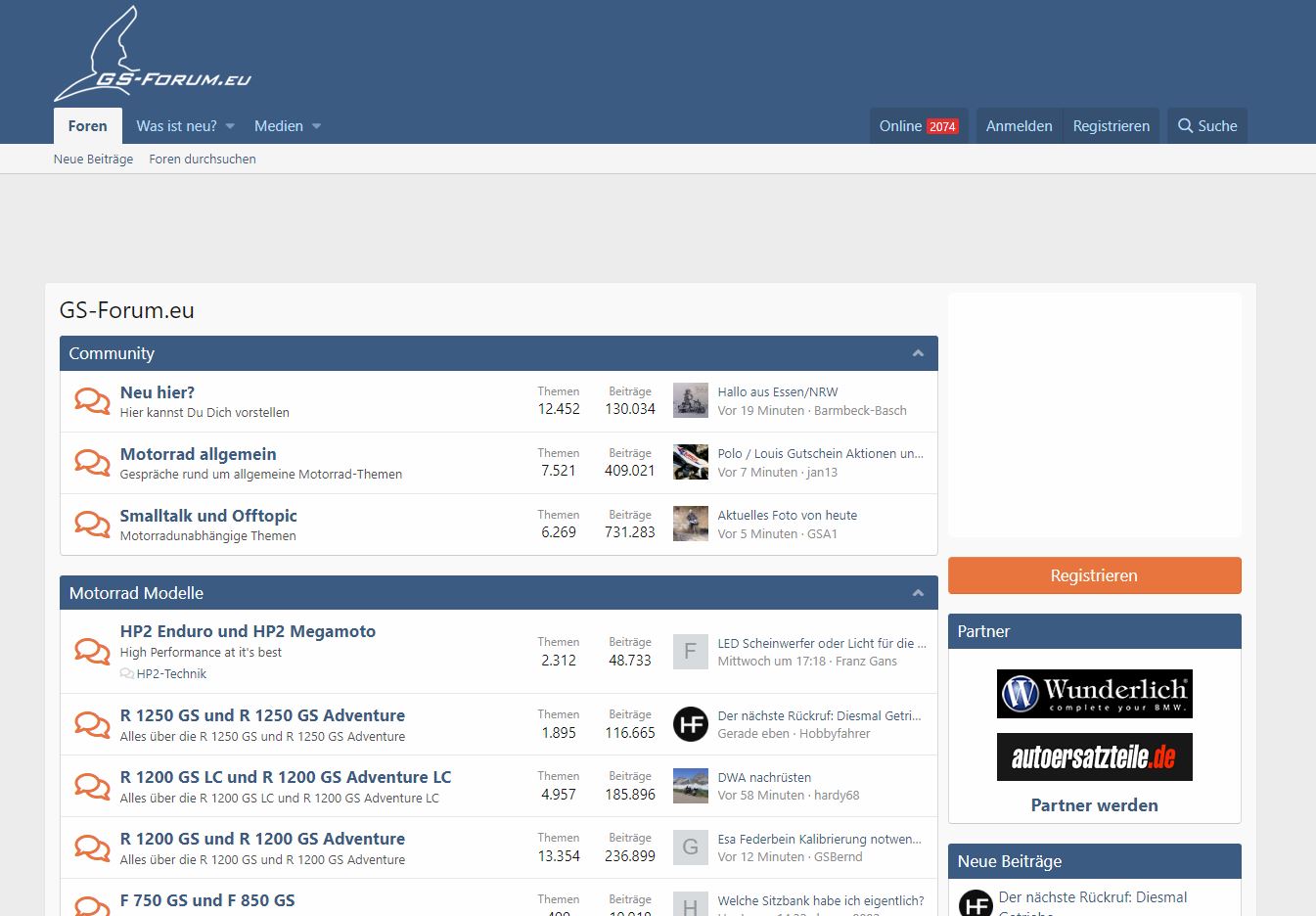View user jan13's profile
The width and height of the screenshot is (1316, 916).
click(822, 473)
